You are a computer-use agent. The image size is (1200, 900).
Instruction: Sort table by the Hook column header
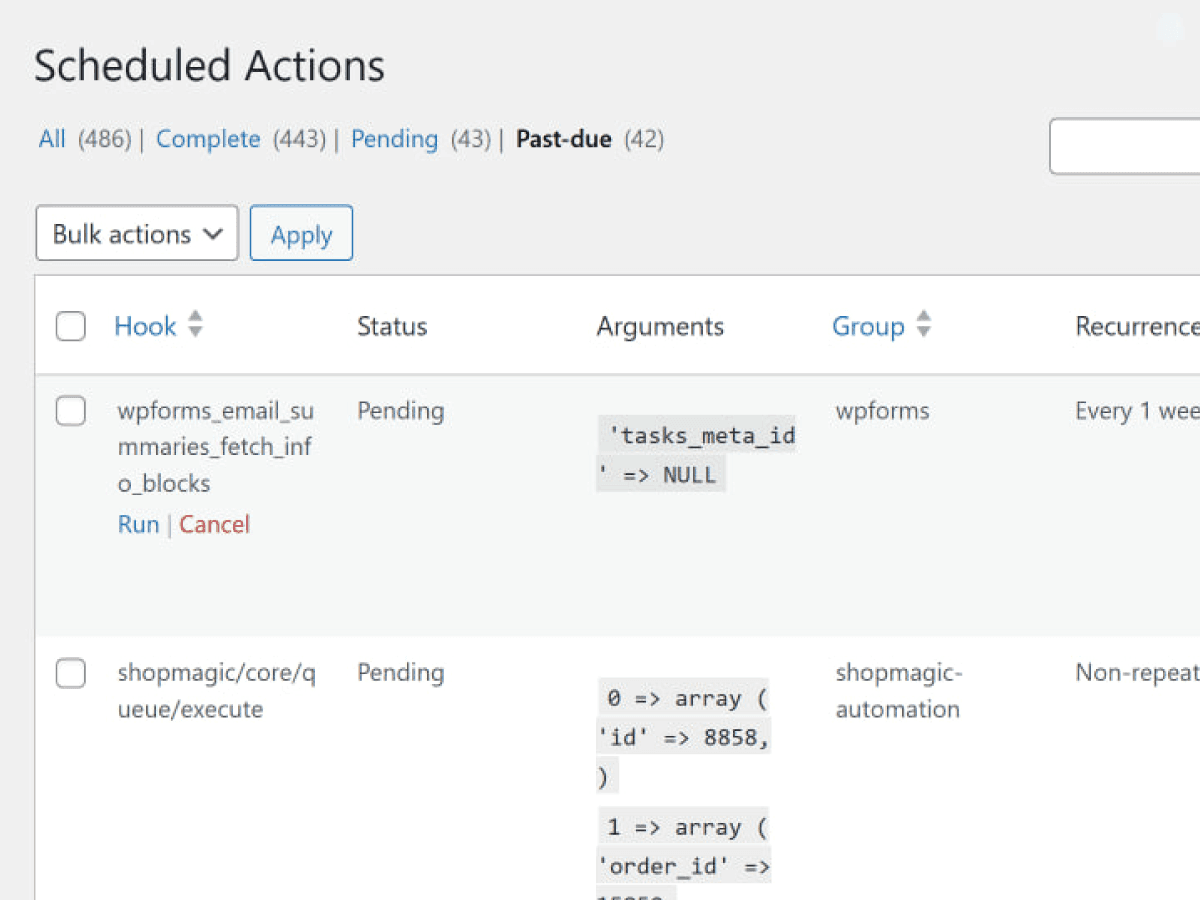click(x=145, y=326)
